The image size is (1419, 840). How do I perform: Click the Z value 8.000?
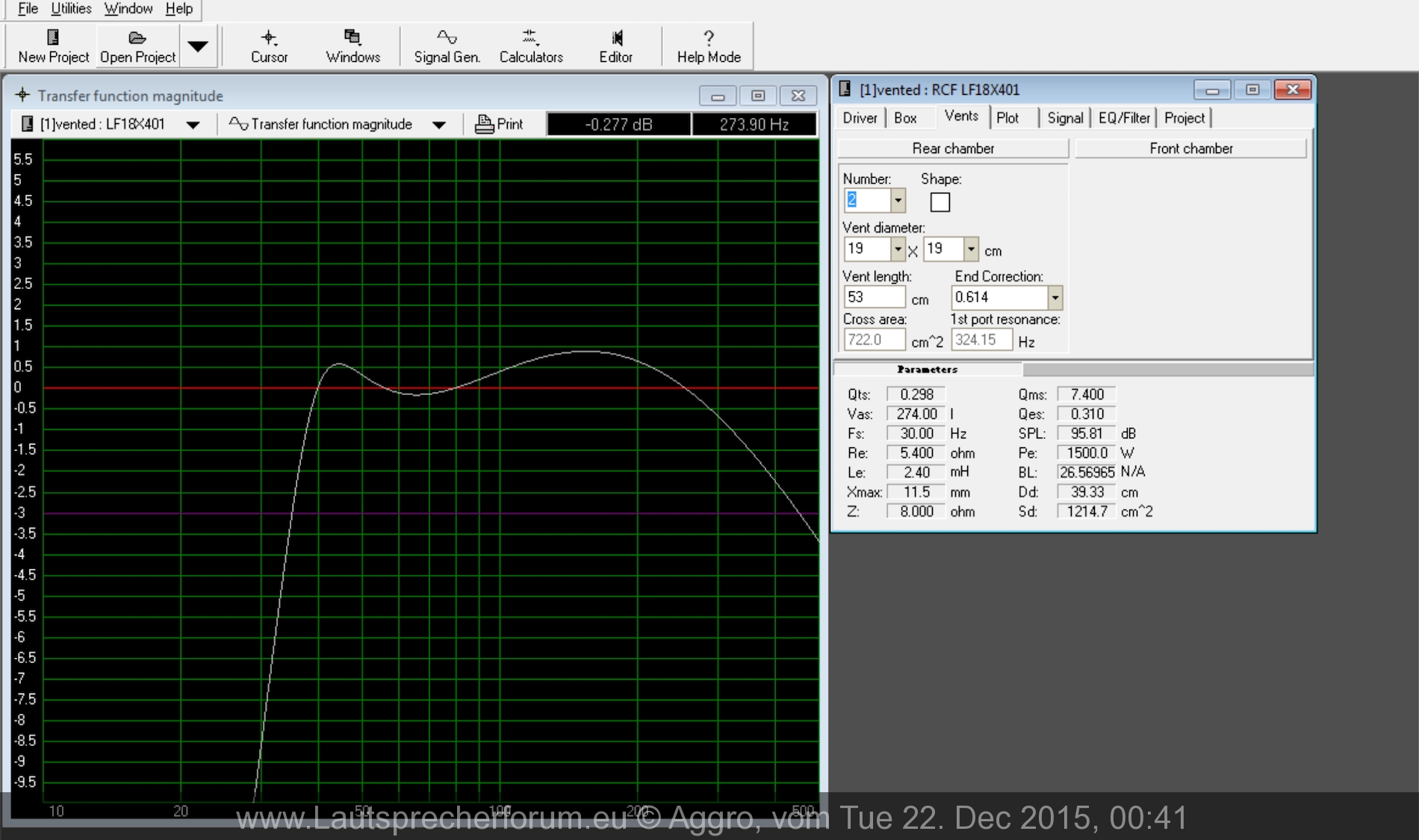click(916, 511)
